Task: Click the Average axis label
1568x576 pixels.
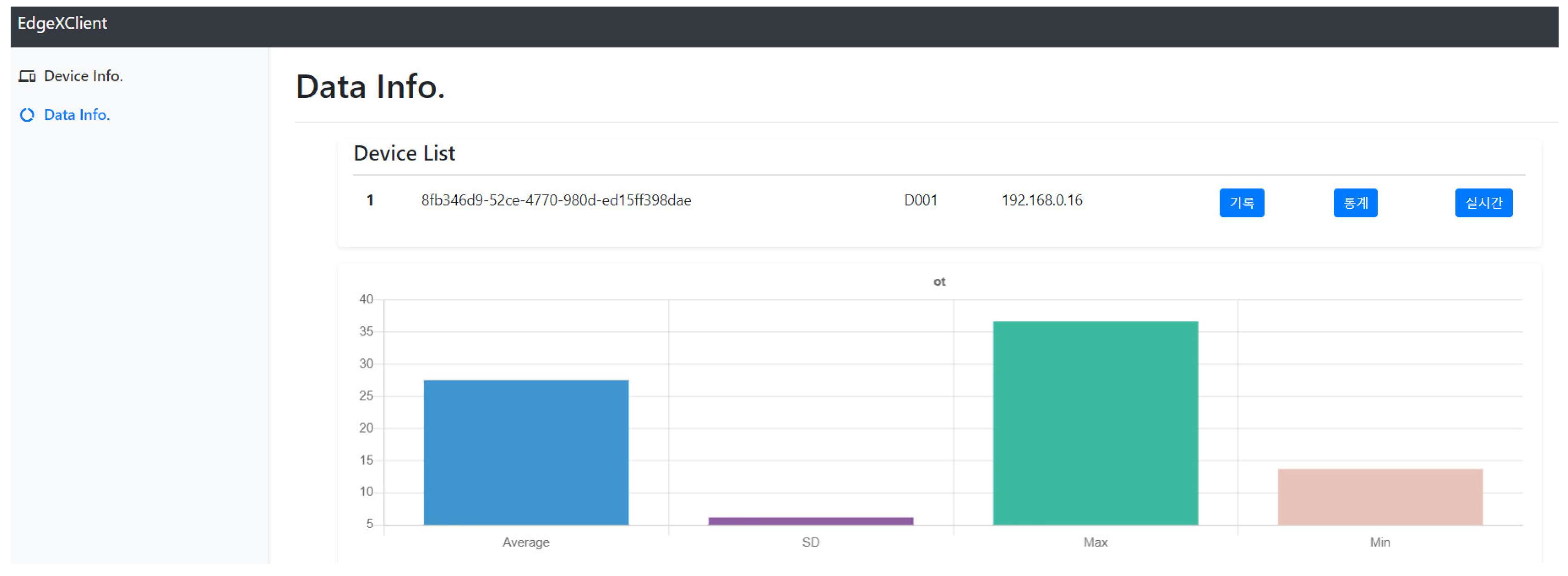Action: click(526, 542)
